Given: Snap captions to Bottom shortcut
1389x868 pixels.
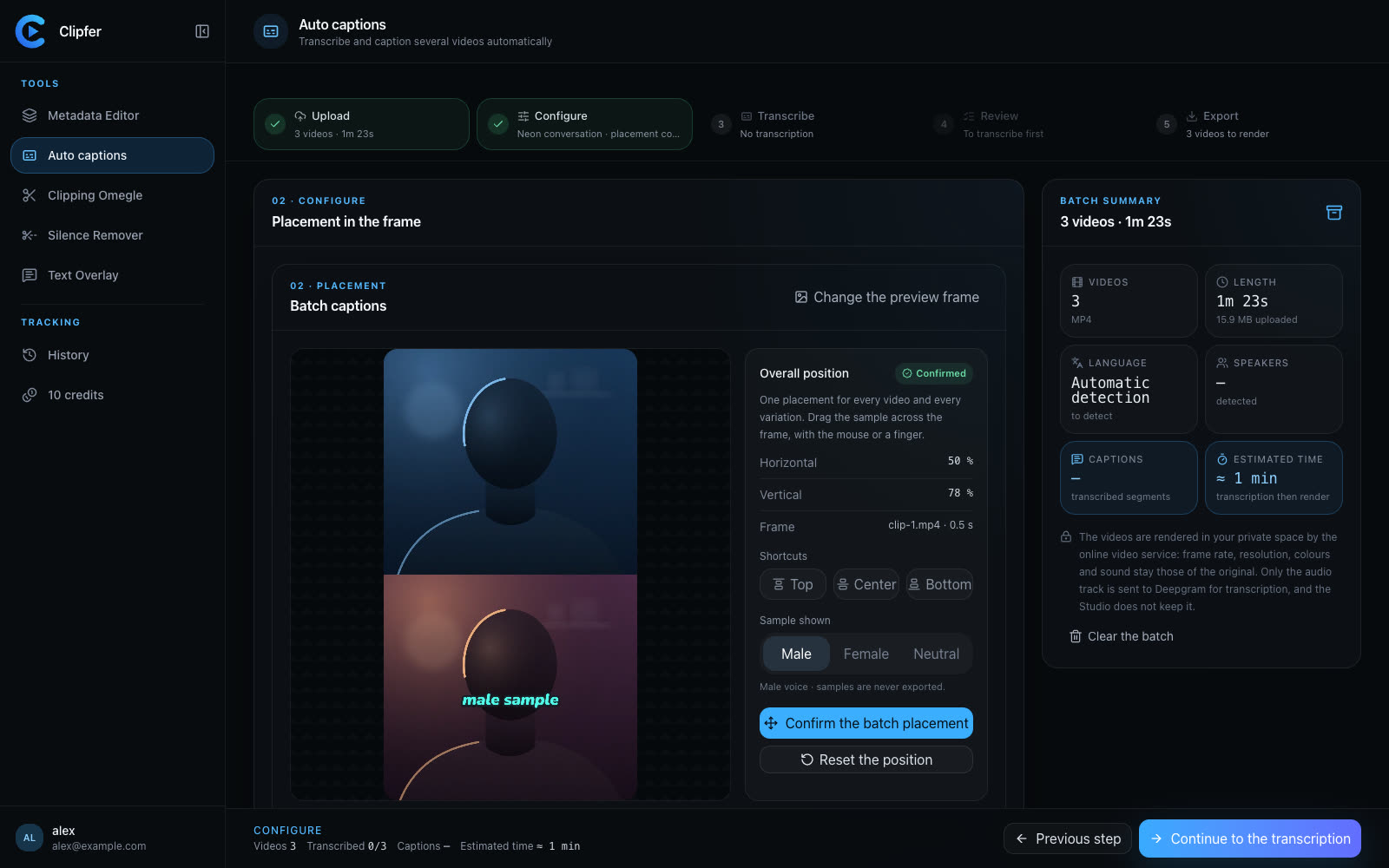Looking at the screenshot, I should [939, 584].
